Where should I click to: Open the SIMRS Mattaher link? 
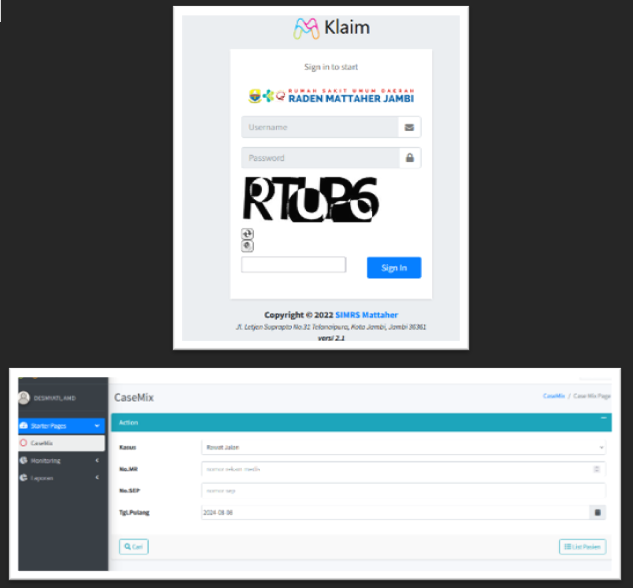366,314
